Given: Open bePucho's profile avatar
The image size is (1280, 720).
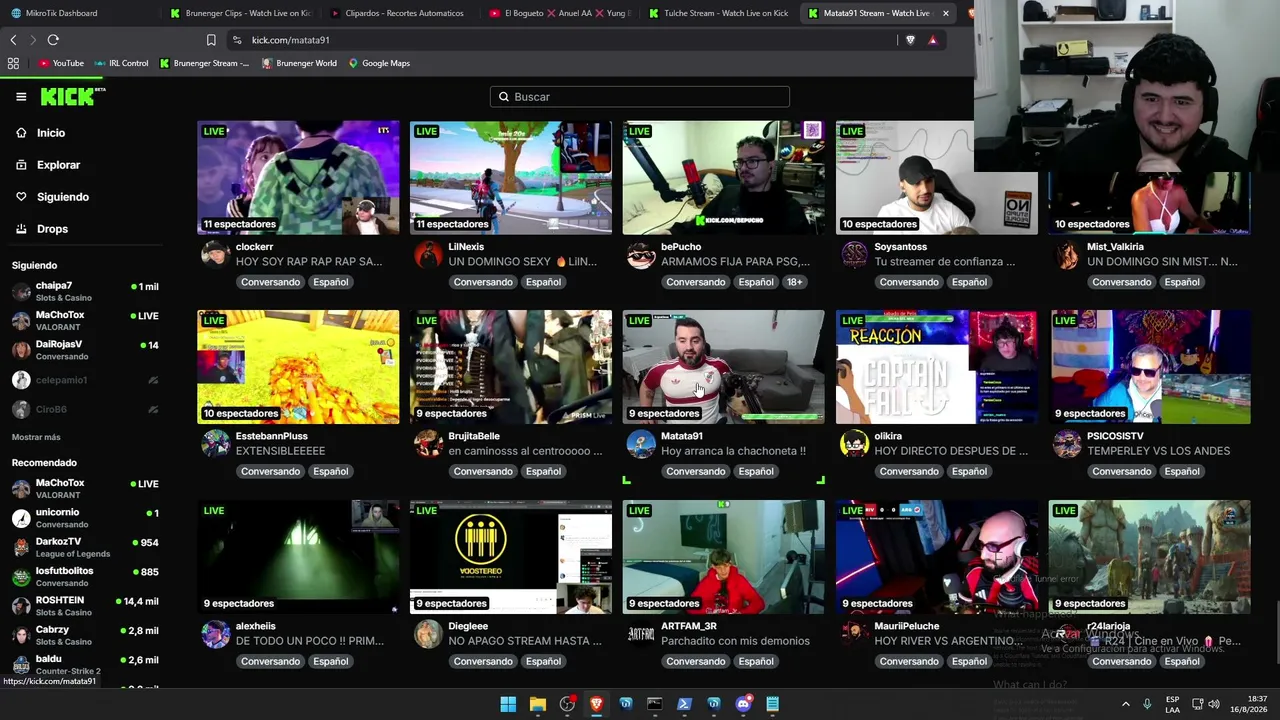Looking at the screenshot, I should pyautogui.click(x=641, y=254).
